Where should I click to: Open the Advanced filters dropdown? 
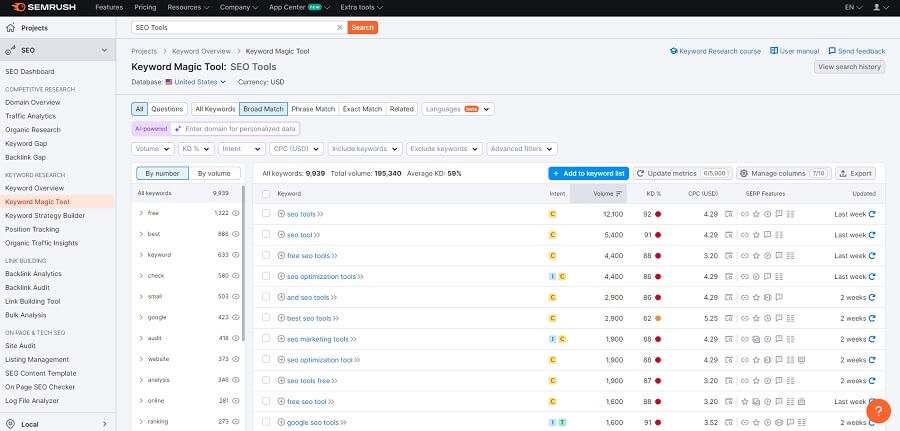(x=522, y=149)
